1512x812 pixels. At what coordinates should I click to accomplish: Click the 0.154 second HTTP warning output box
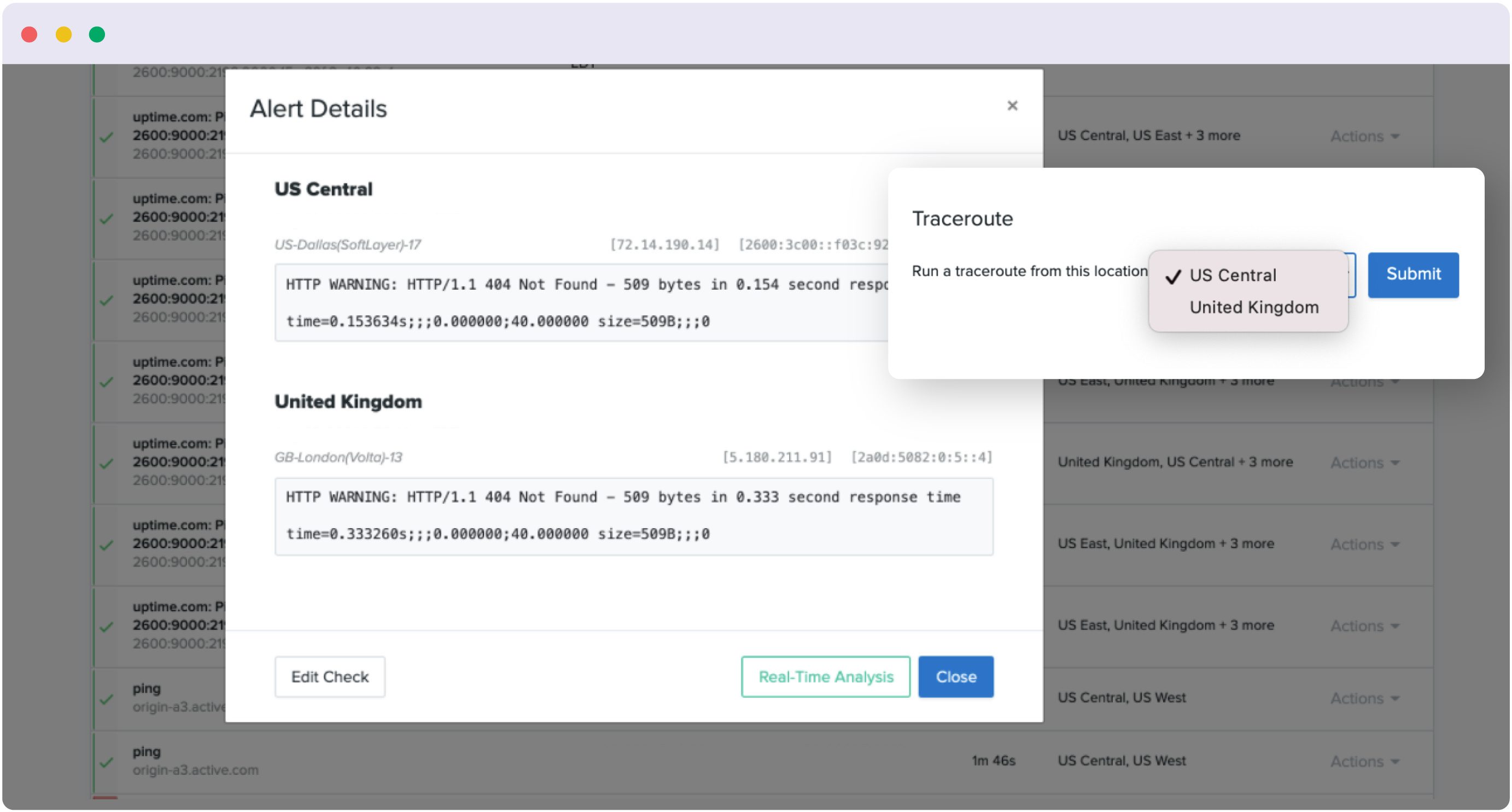coord(581,302)
